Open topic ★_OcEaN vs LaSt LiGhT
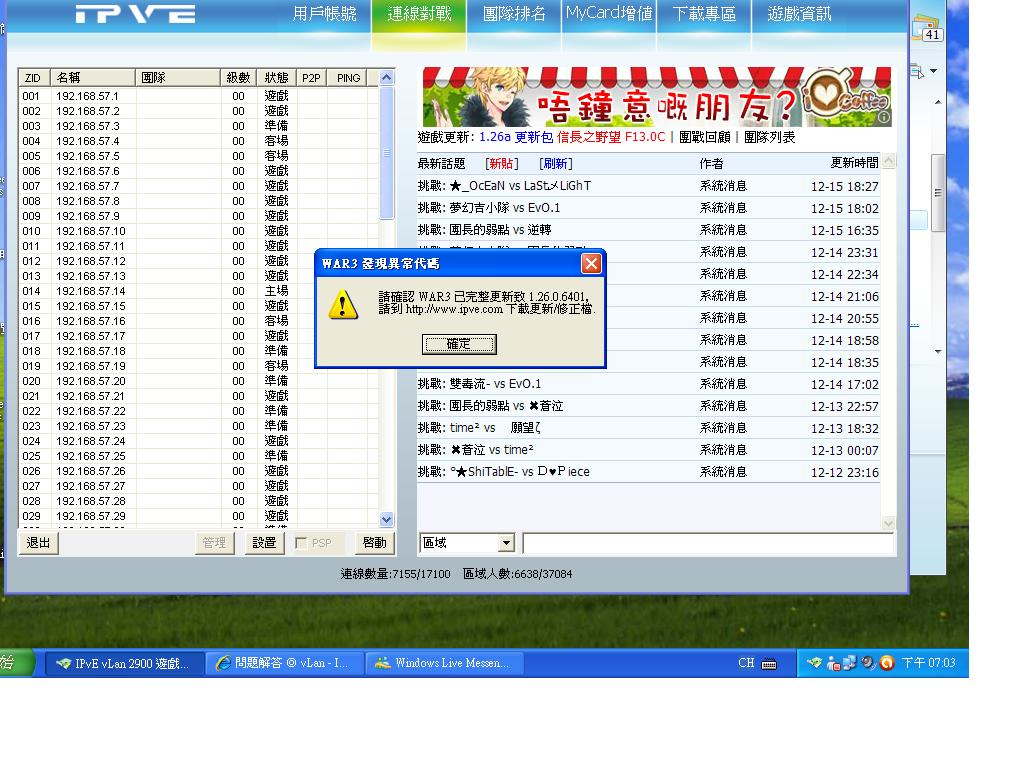The width and height of the screenshot is (1024, 768). tap(504, 186)
